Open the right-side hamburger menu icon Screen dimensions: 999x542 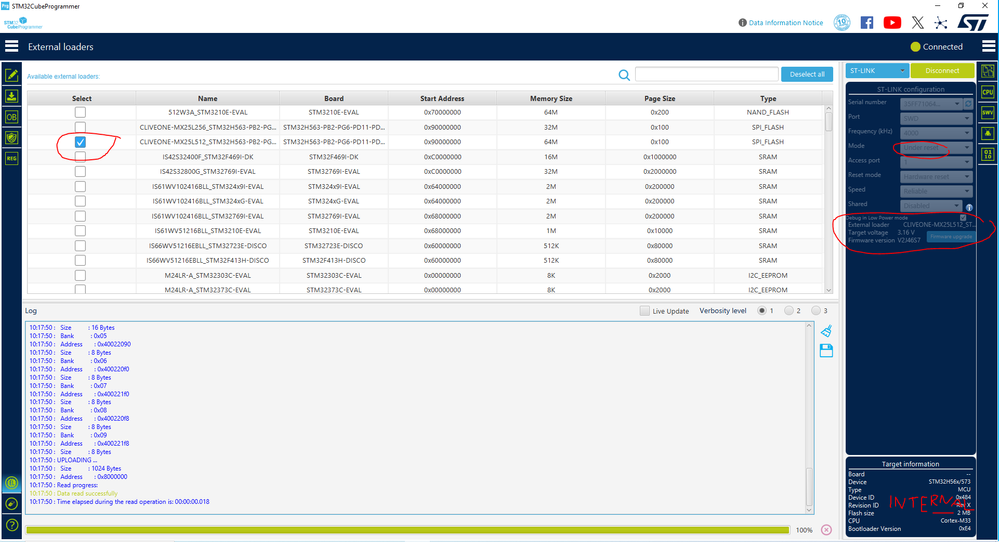pos(988,46)
